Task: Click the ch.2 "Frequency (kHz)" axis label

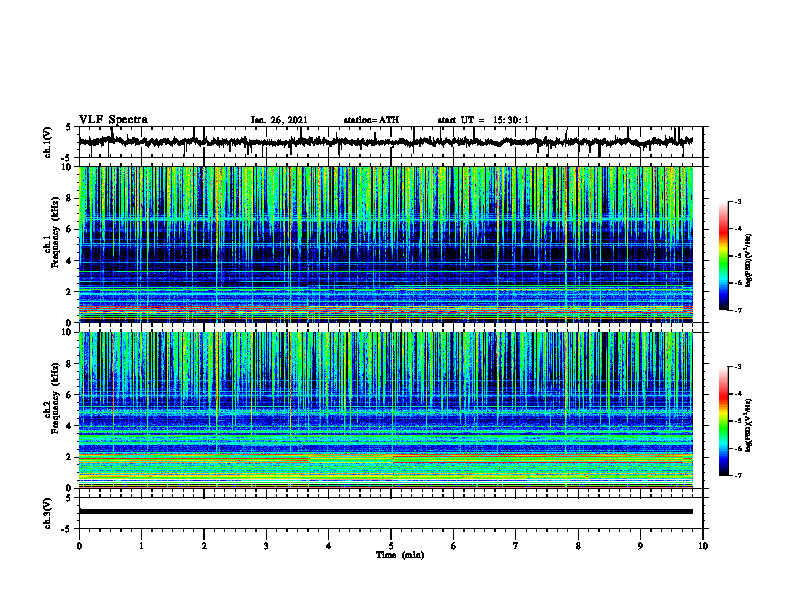Action: click(55, 398)
